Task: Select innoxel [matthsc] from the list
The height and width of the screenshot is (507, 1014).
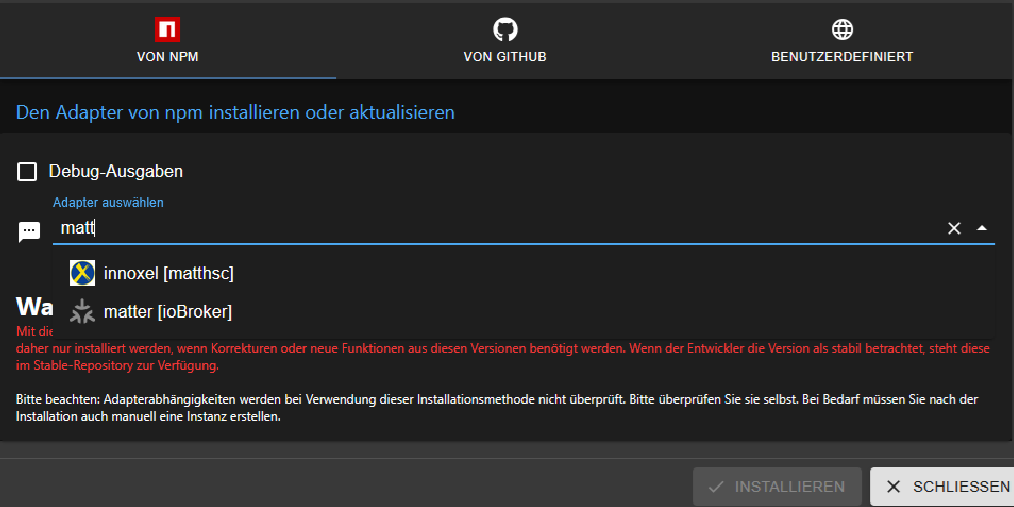Action: [523, 274]
